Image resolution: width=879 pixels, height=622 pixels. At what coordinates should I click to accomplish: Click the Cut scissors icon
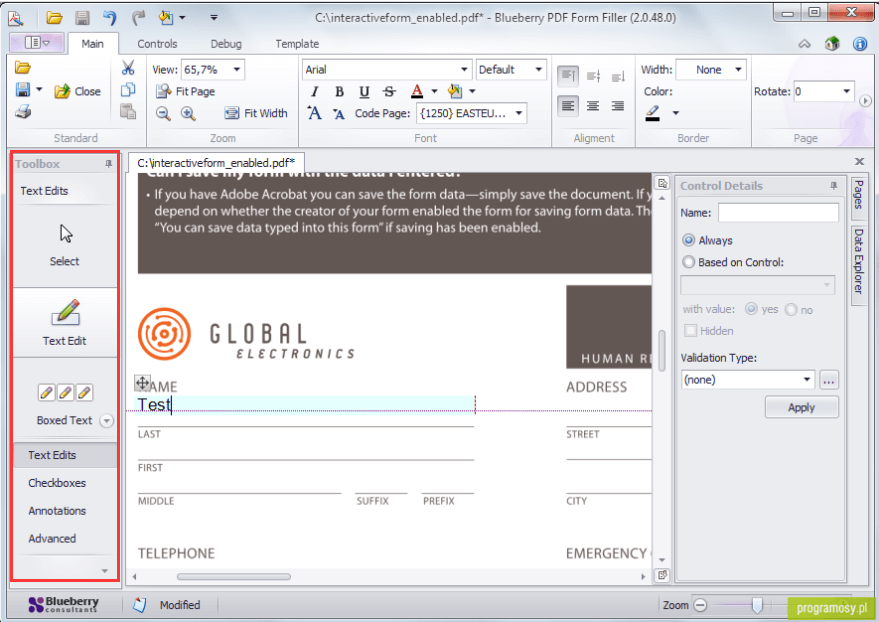128,68
